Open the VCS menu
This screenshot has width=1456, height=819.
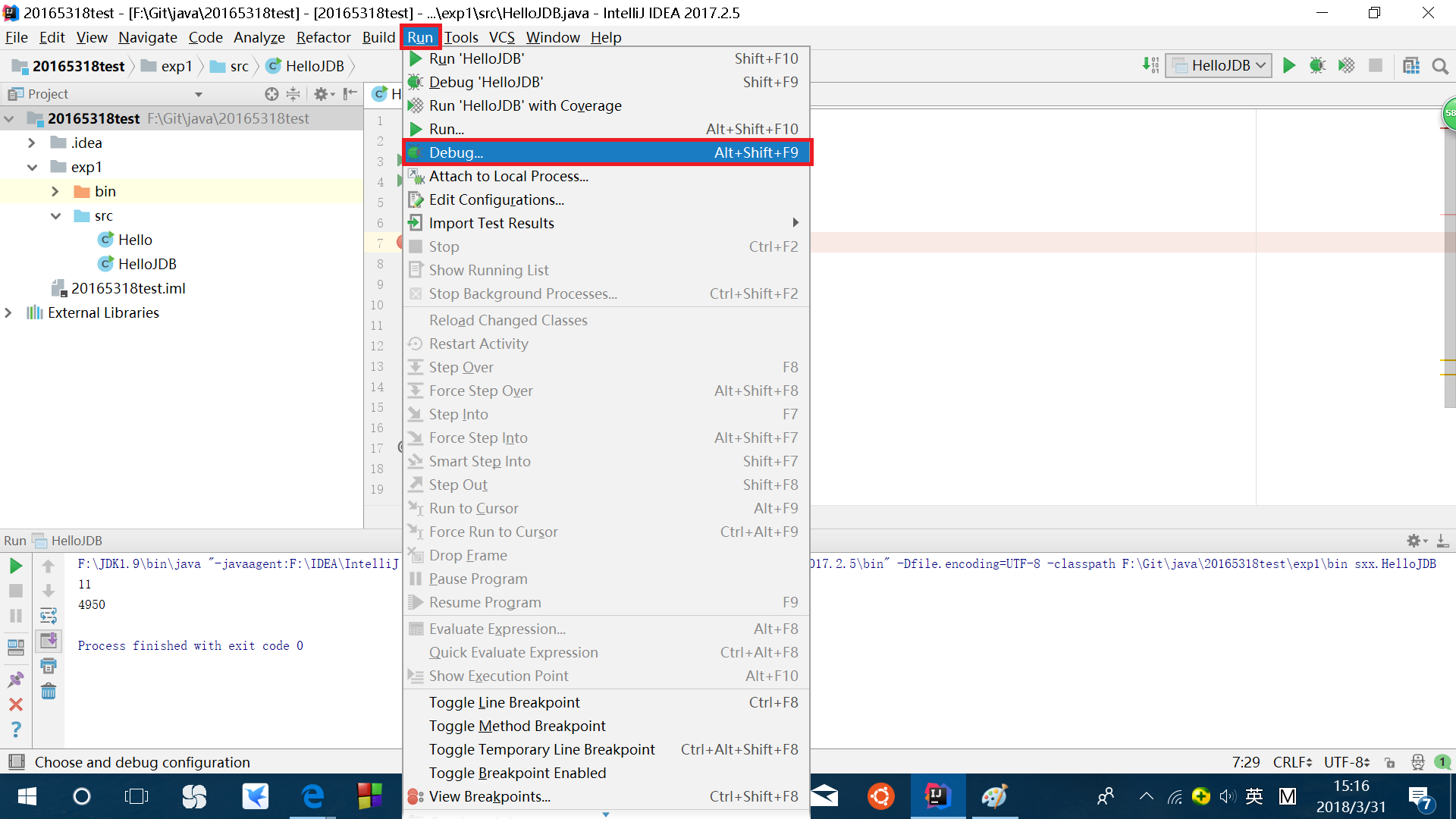(x=501, y=37)
